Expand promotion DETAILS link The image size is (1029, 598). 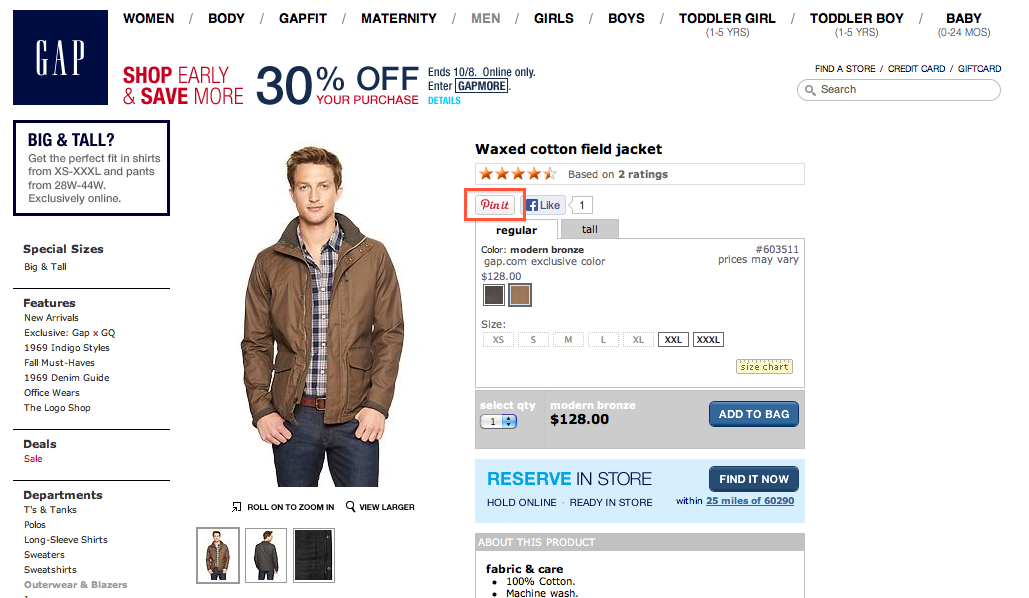(x=444, y=101)
